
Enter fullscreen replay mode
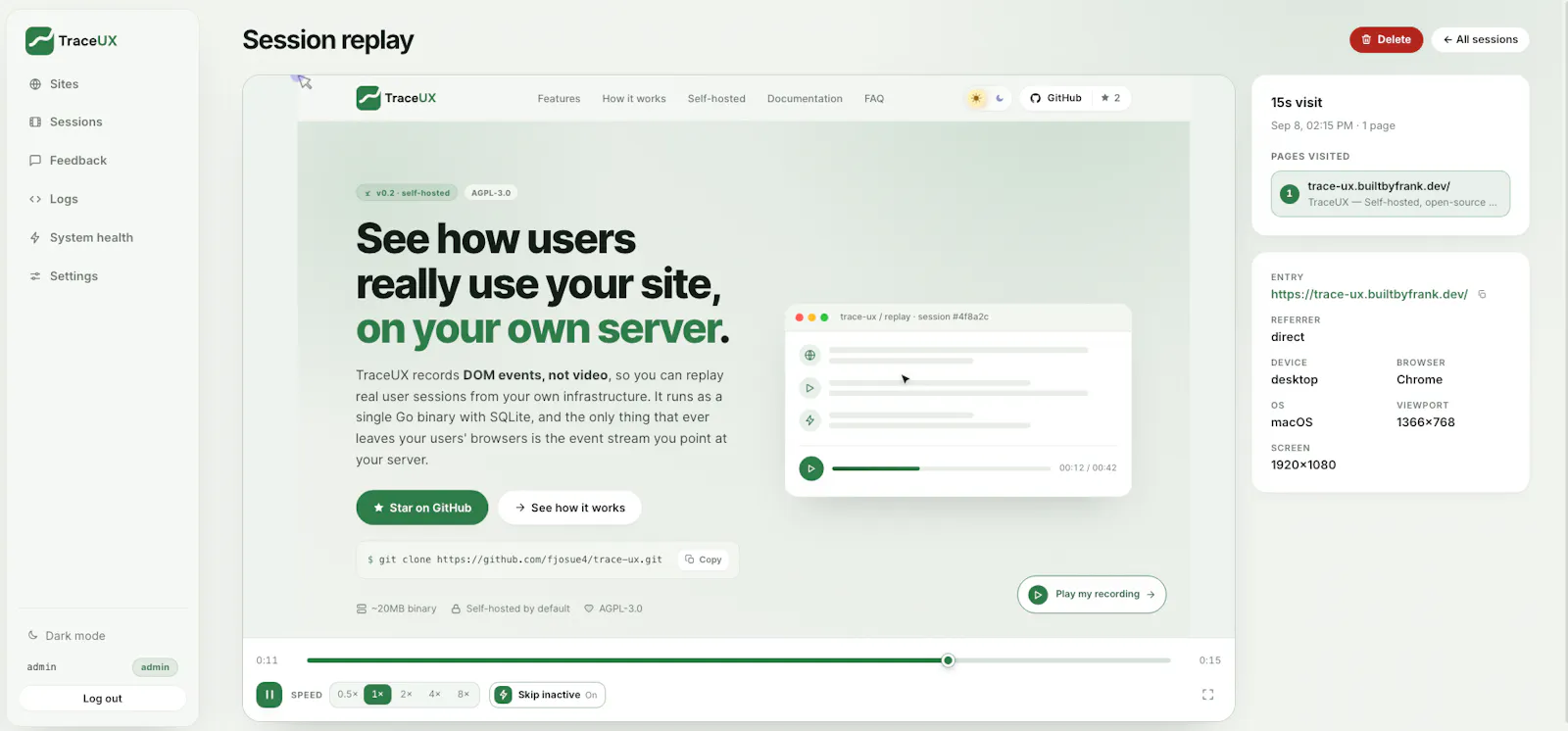click(1208, 695)
